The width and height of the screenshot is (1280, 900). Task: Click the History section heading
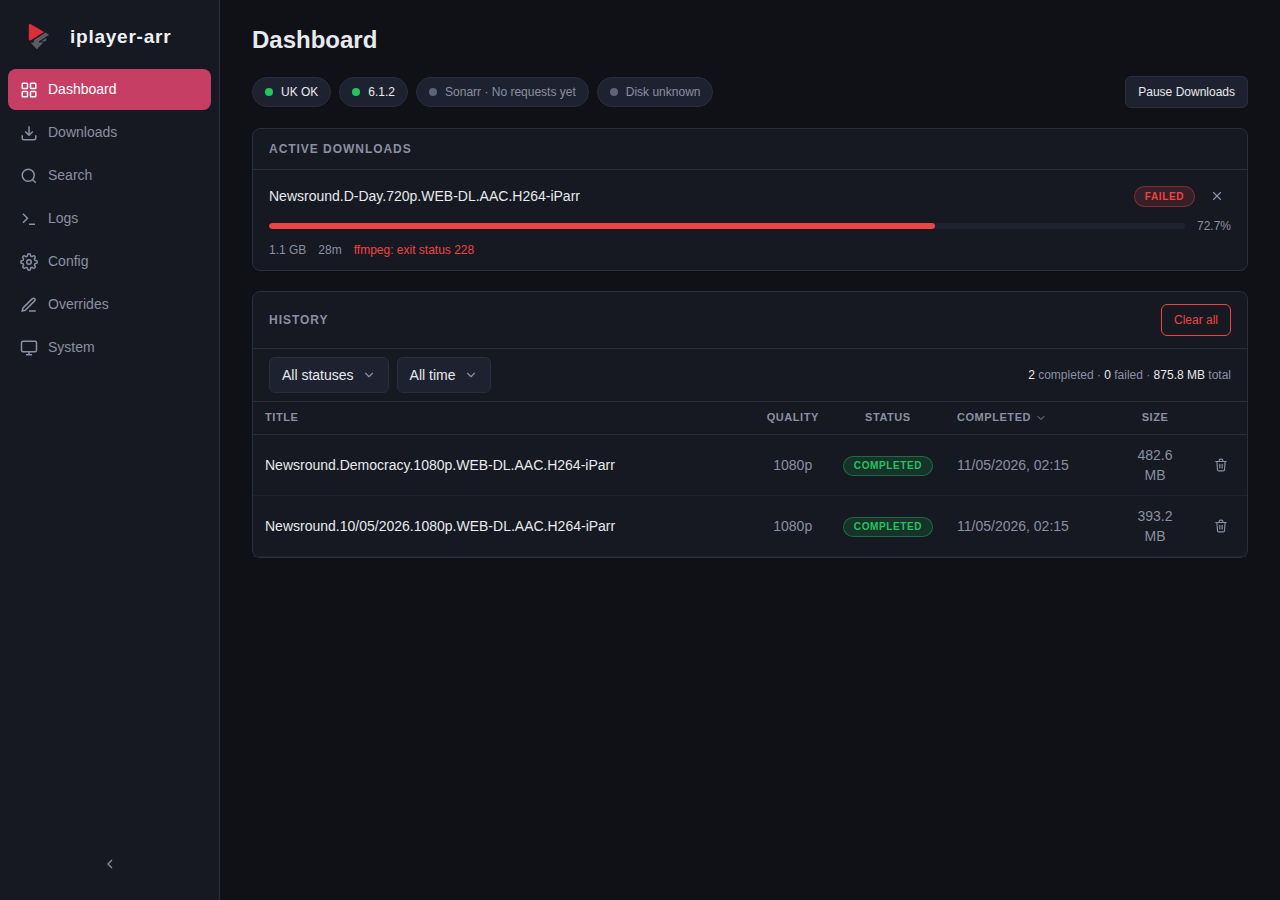[x=298, y=320]
